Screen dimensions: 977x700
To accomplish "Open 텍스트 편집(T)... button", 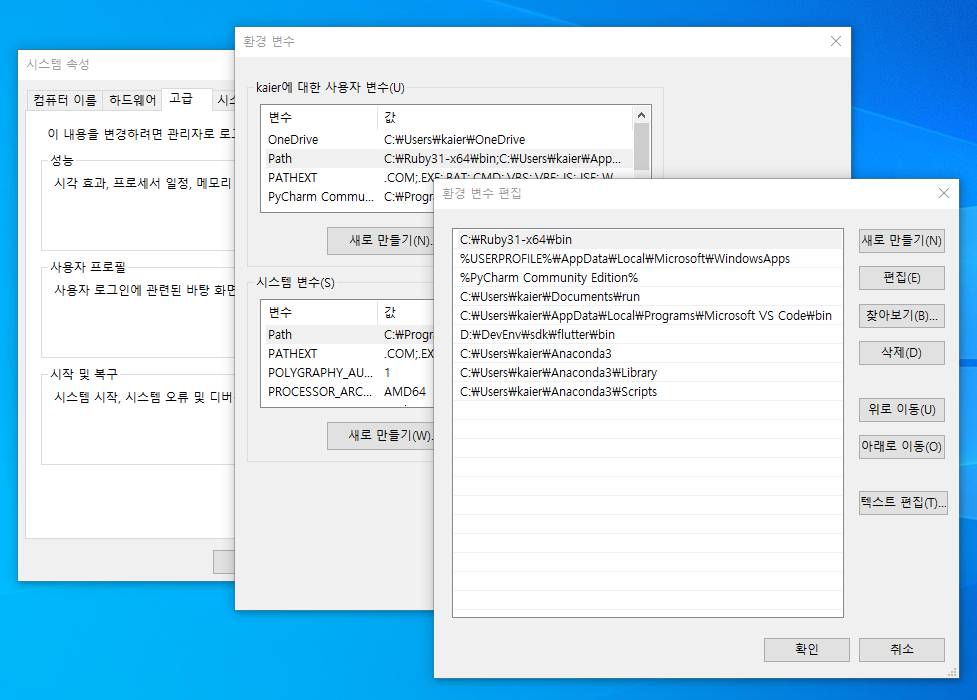I will click(901, 503).
